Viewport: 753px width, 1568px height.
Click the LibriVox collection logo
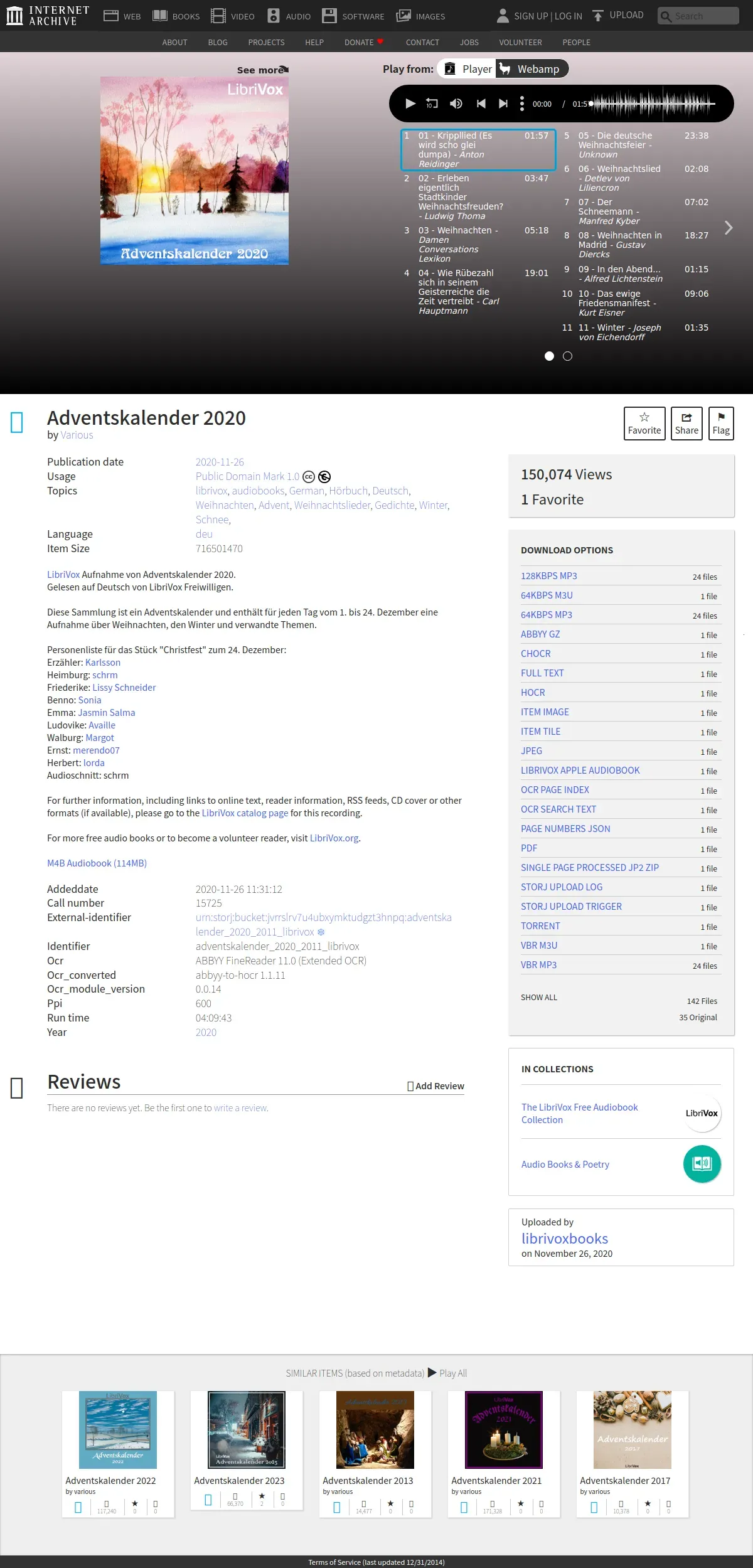pos(702,1113)
